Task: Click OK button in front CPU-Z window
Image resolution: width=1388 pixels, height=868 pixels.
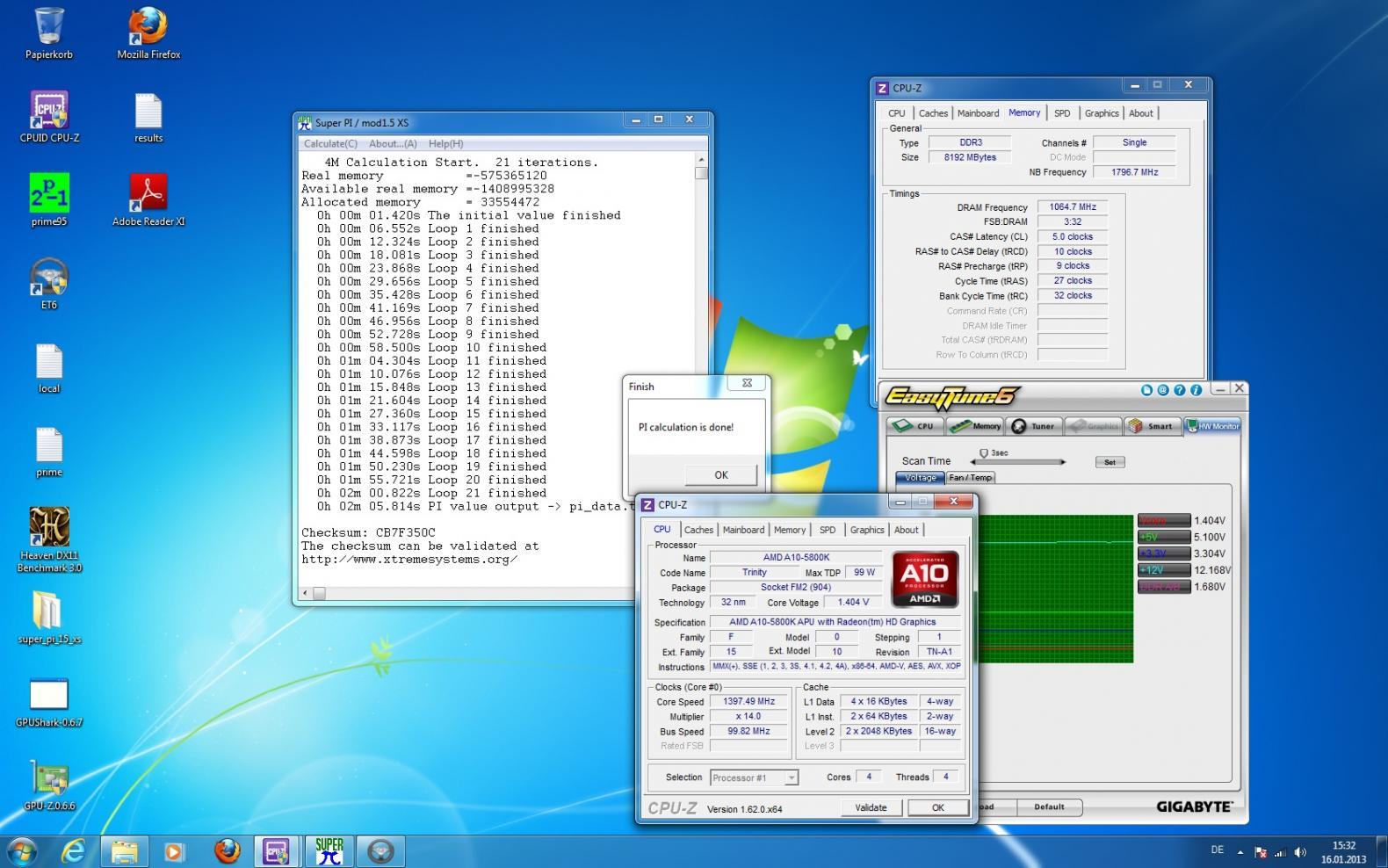Action: point(937,807)
